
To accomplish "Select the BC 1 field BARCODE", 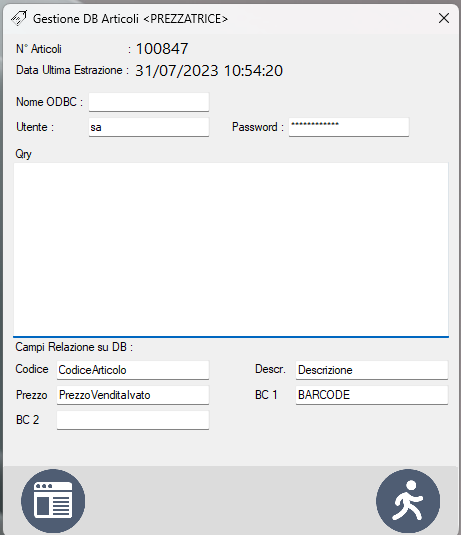I will 372,395.
